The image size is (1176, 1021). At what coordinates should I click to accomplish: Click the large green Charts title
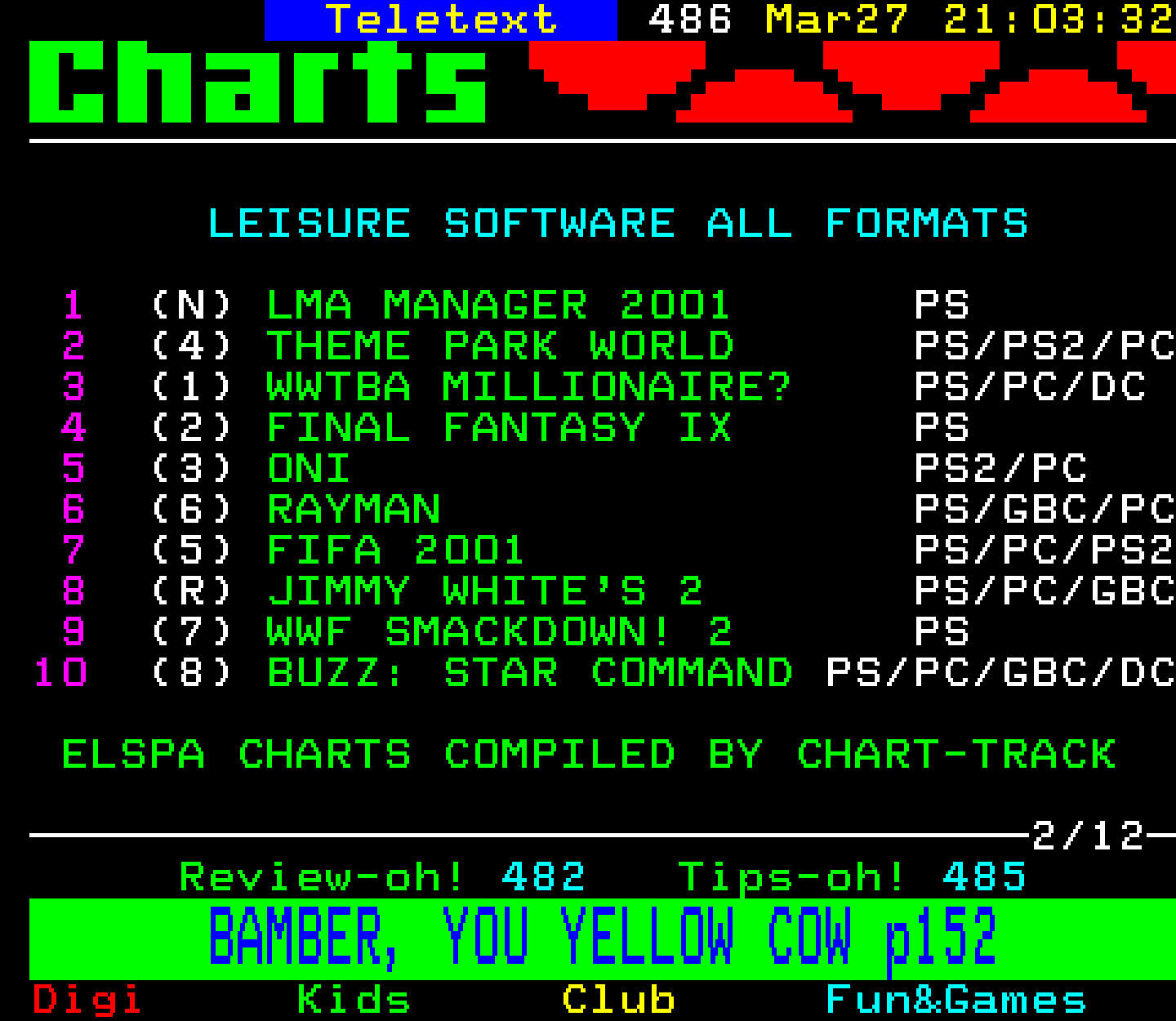tap(258, 82)
